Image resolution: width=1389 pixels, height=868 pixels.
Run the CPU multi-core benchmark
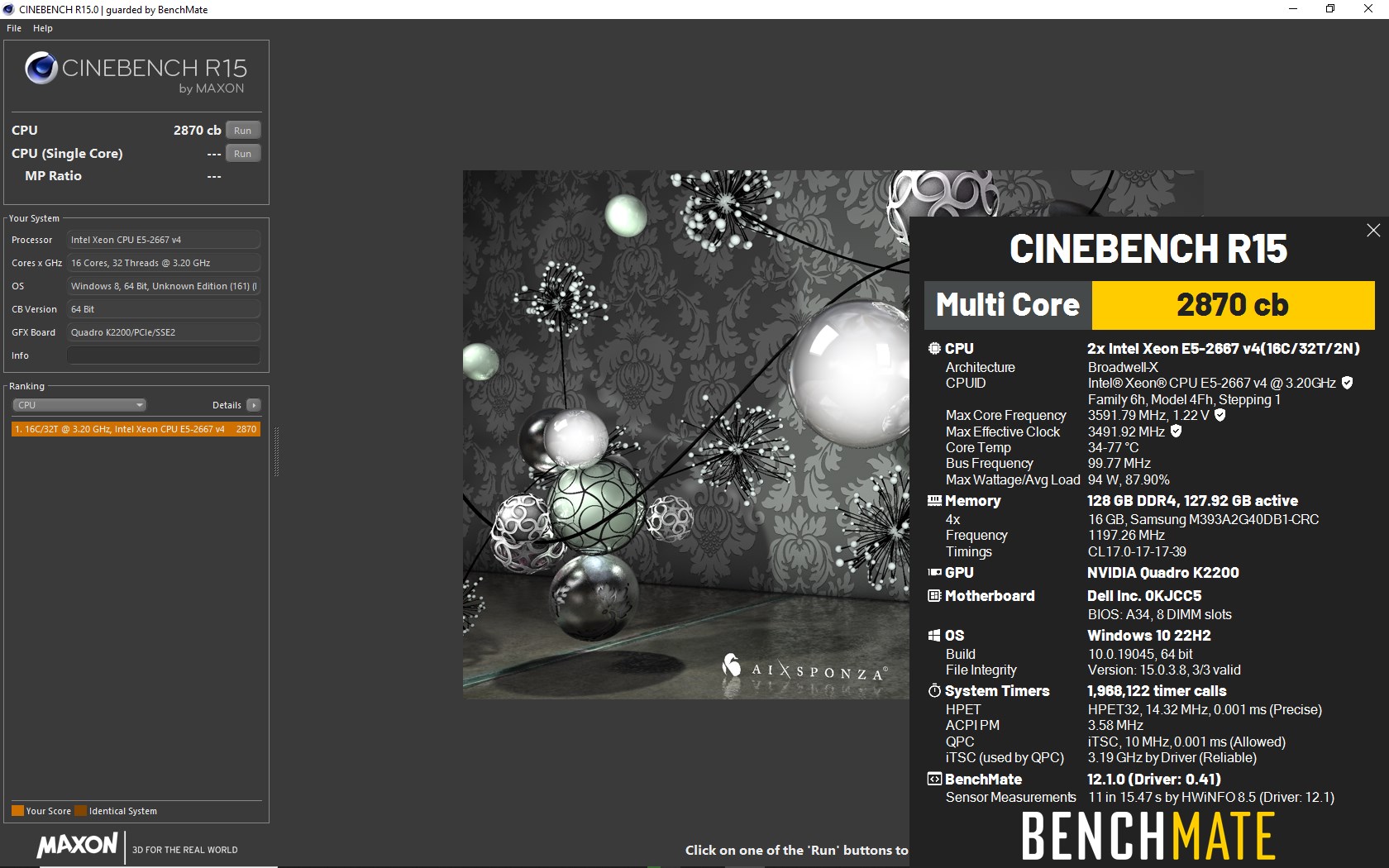(x=242, y=131)
